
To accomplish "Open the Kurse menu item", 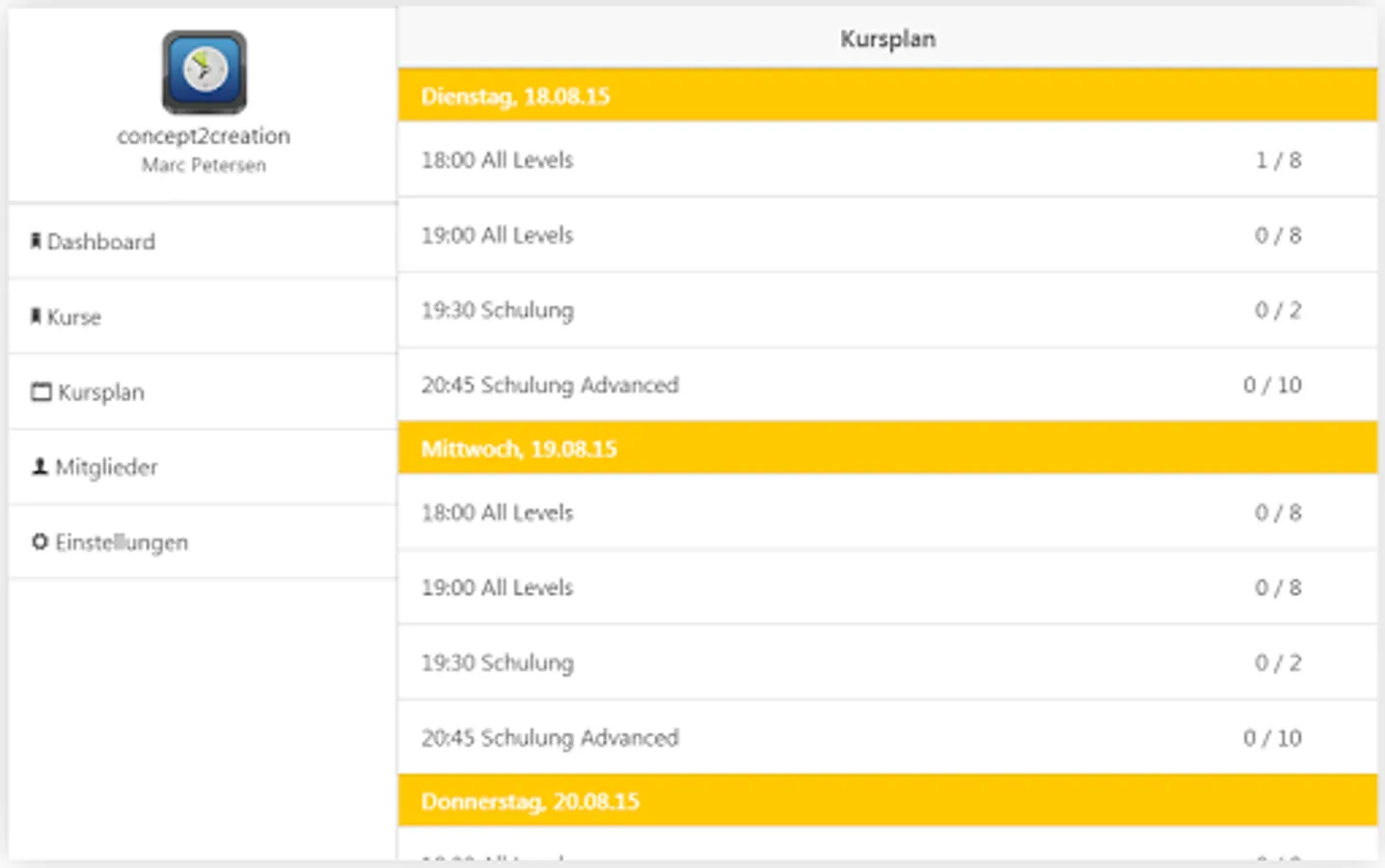I will 74,317.
